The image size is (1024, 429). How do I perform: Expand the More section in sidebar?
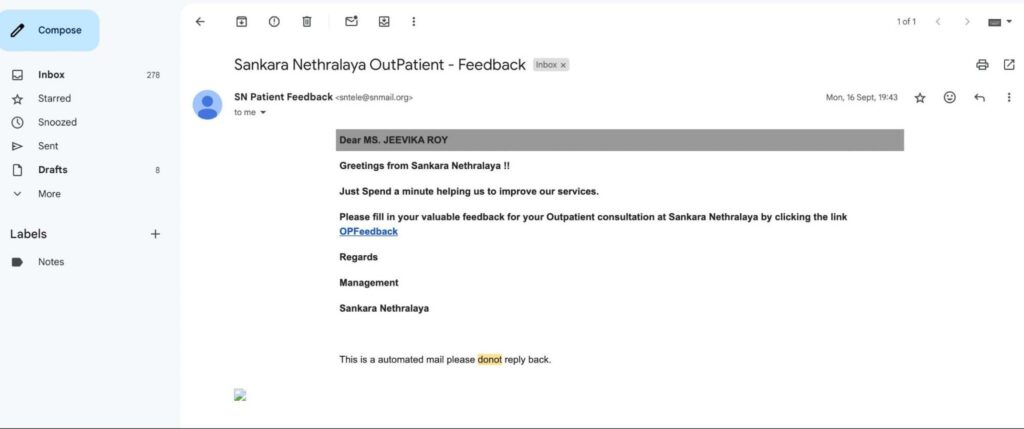48,194
